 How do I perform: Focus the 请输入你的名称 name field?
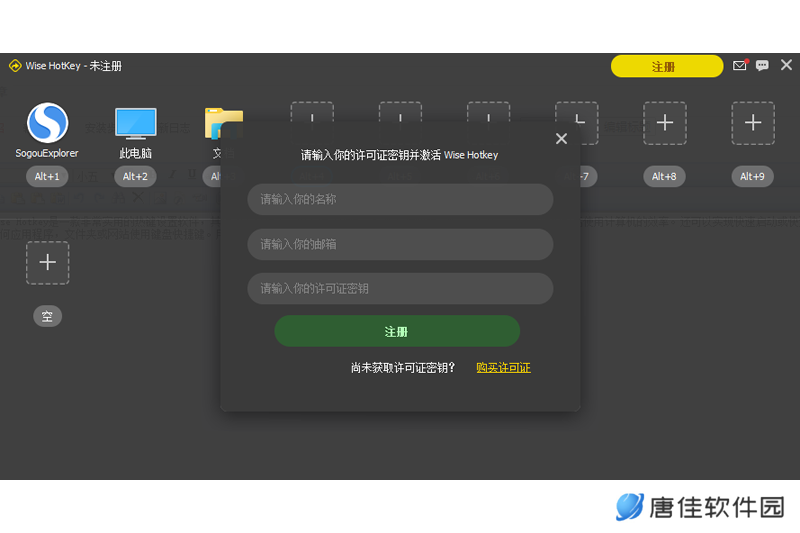tap(400, 199)
